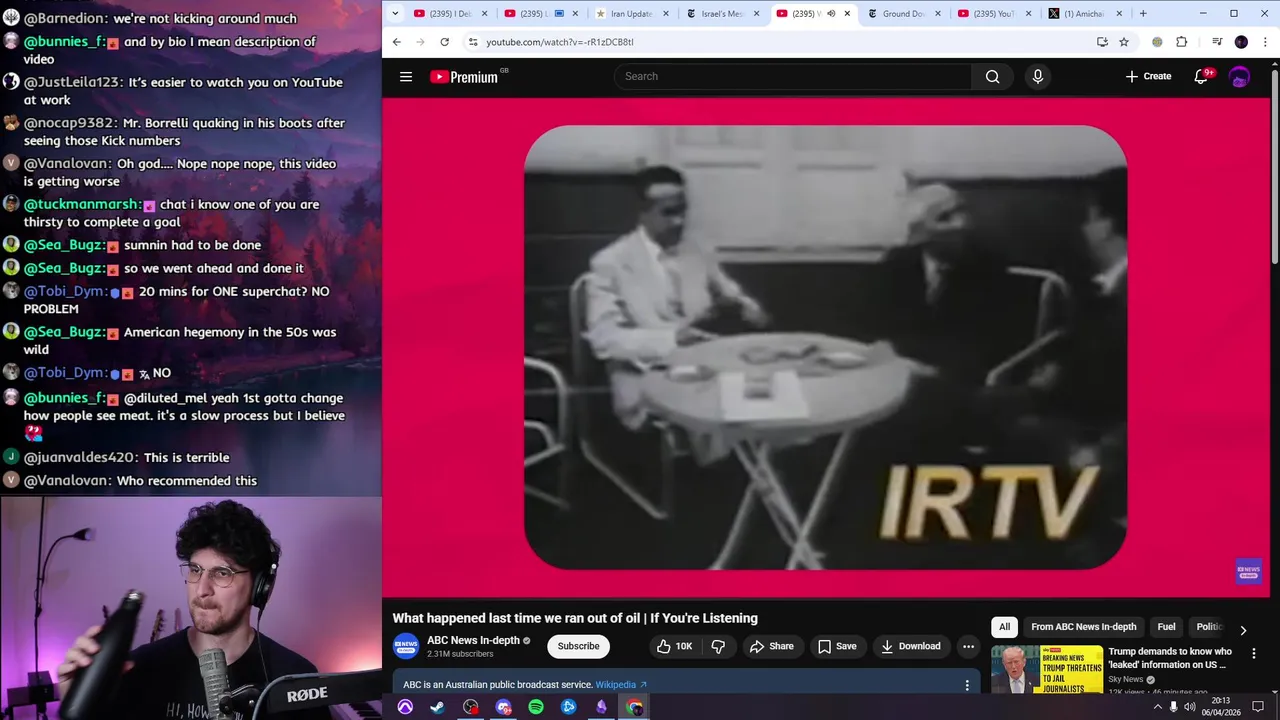Close the Ground Dow tab
Screen dimensions: 1280x720
(x=937, y=14)
